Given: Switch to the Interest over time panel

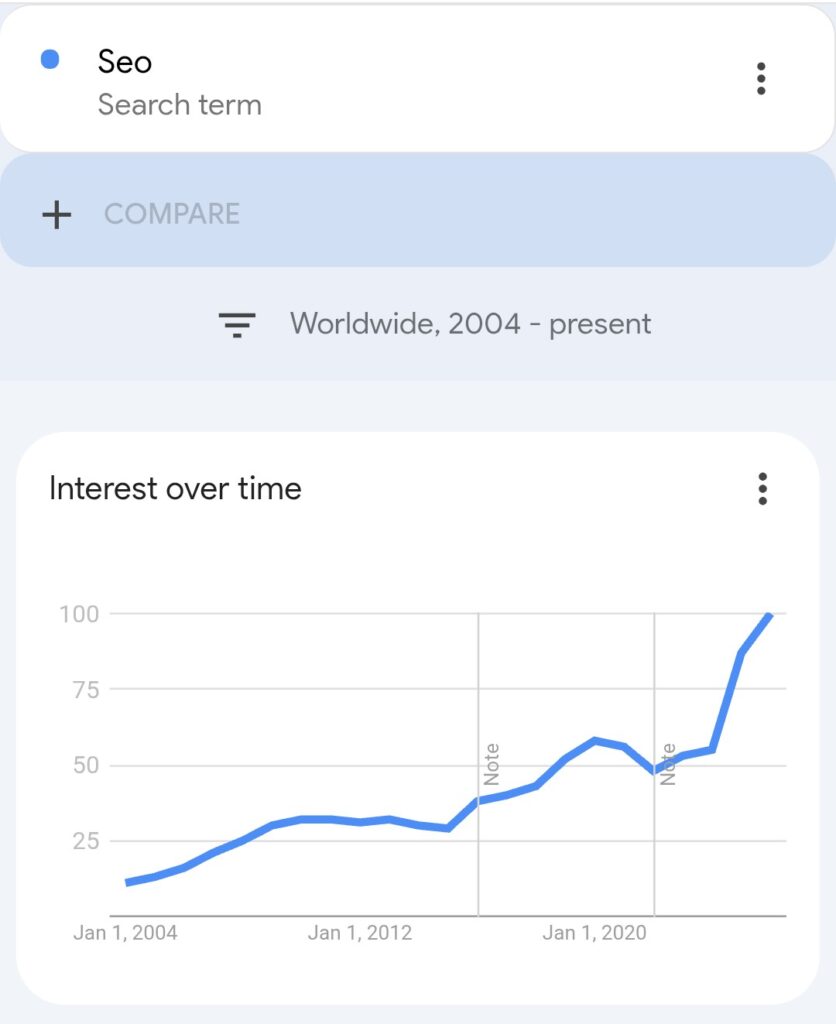Looking at the screenshot, I should click(x=175, y=488).
